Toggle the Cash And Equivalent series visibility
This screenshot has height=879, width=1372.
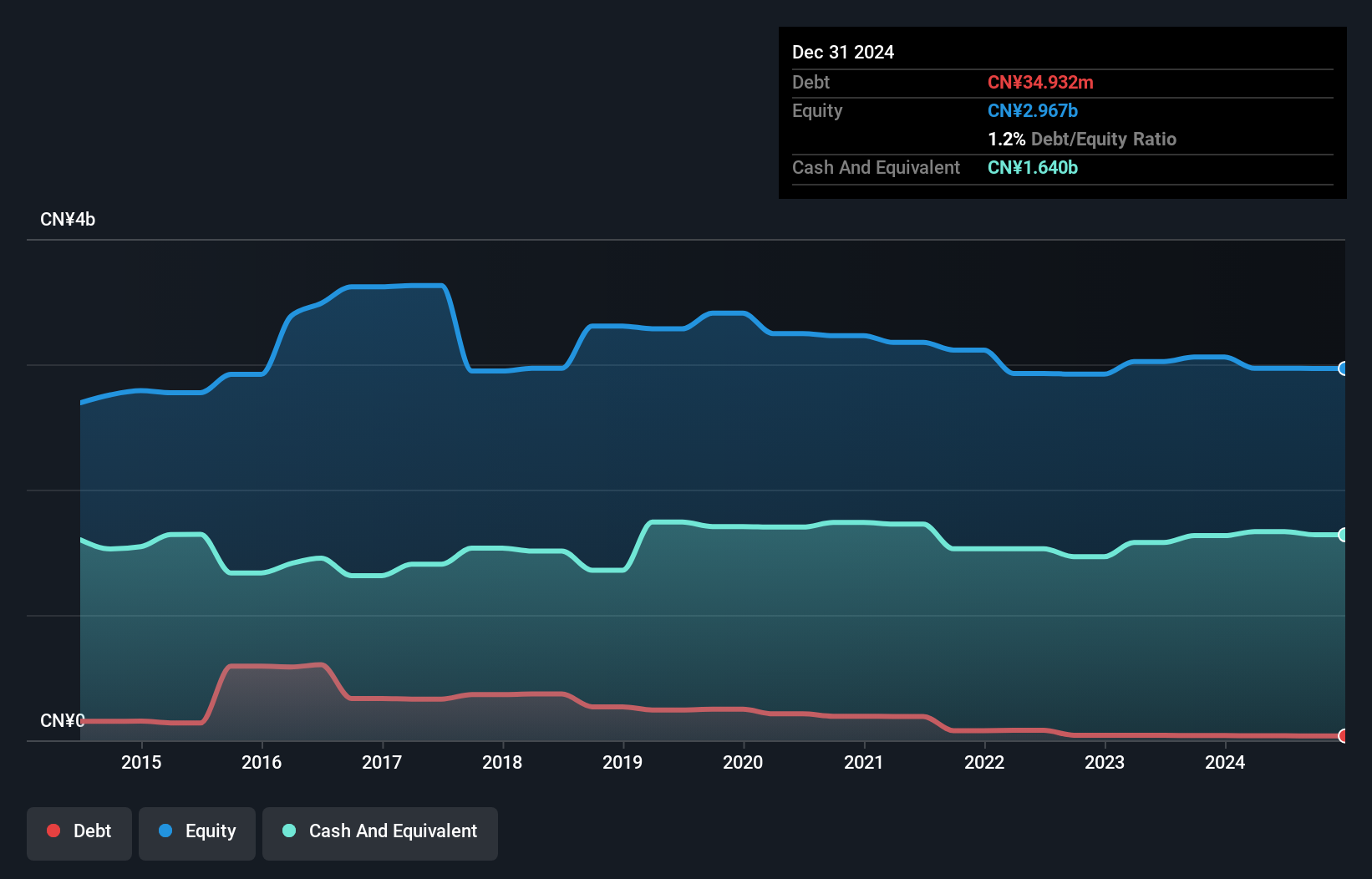(x=380, y=832)
